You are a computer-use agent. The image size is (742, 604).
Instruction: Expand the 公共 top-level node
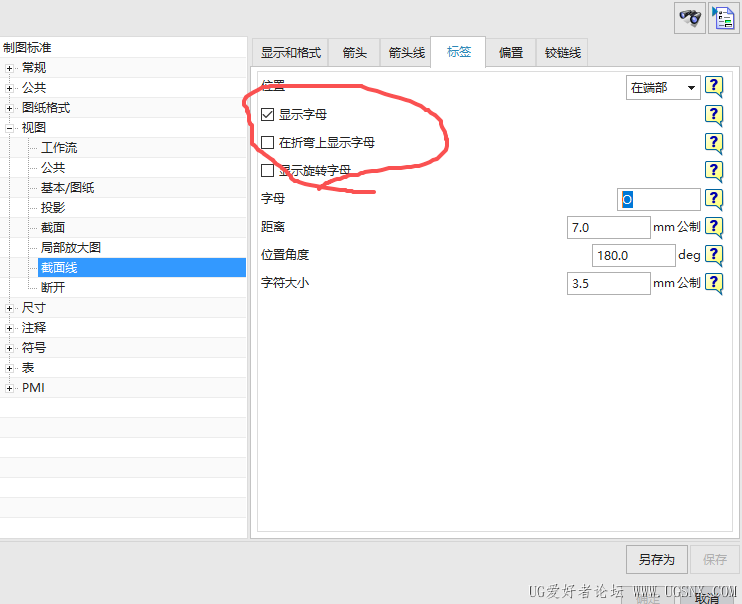pos(9,89)
